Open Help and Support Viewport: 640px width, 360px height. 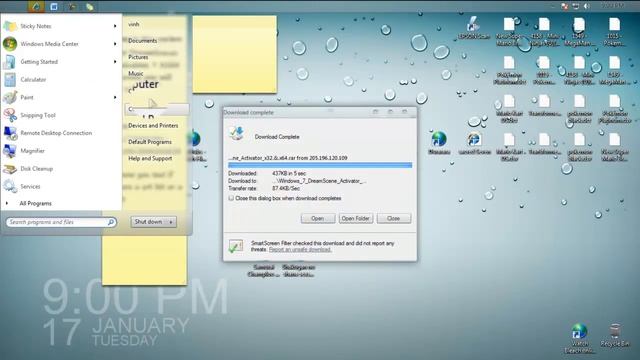(150, 158)
